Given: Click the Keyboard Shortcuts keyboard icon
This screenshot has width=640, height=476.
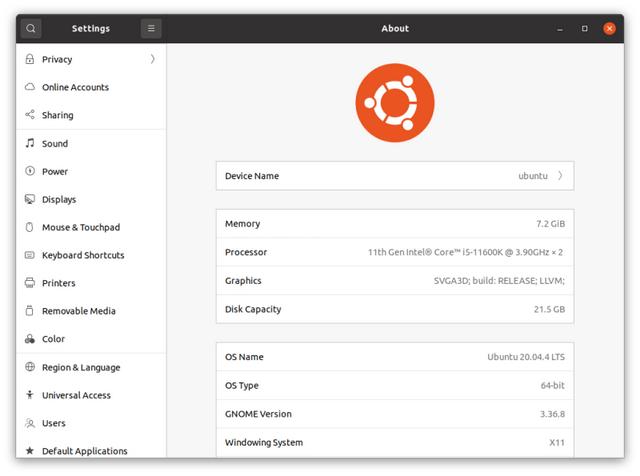Looking at the screenshot, I should coord(30,255).
